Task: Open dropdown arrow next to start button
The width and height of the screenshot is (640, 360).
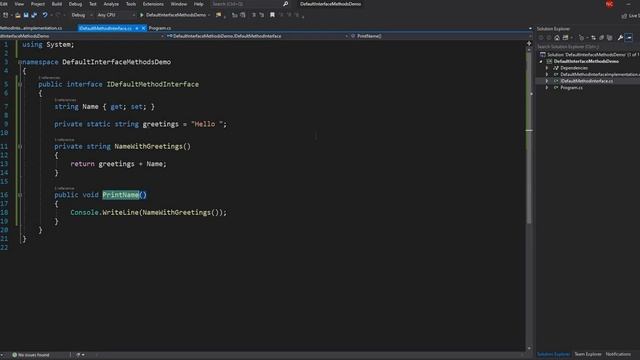Action: 209,15
